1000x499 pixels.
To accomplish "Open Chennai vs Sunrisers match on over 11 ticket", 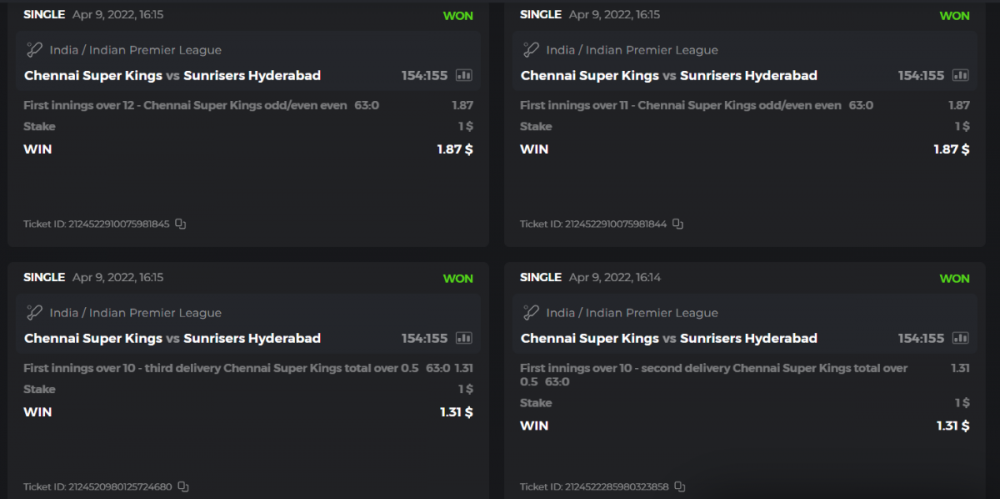I will click(668, 75).
